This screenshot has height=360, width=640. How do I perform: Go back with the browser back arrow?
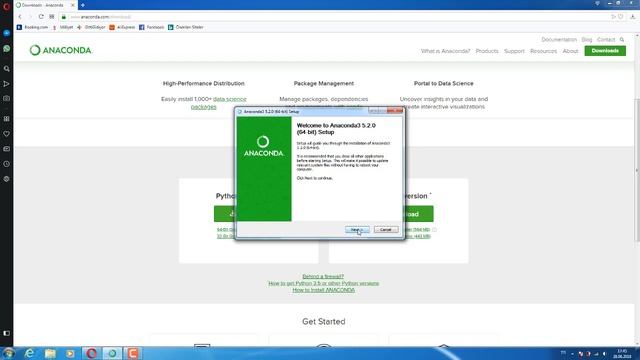click(20, 17)
